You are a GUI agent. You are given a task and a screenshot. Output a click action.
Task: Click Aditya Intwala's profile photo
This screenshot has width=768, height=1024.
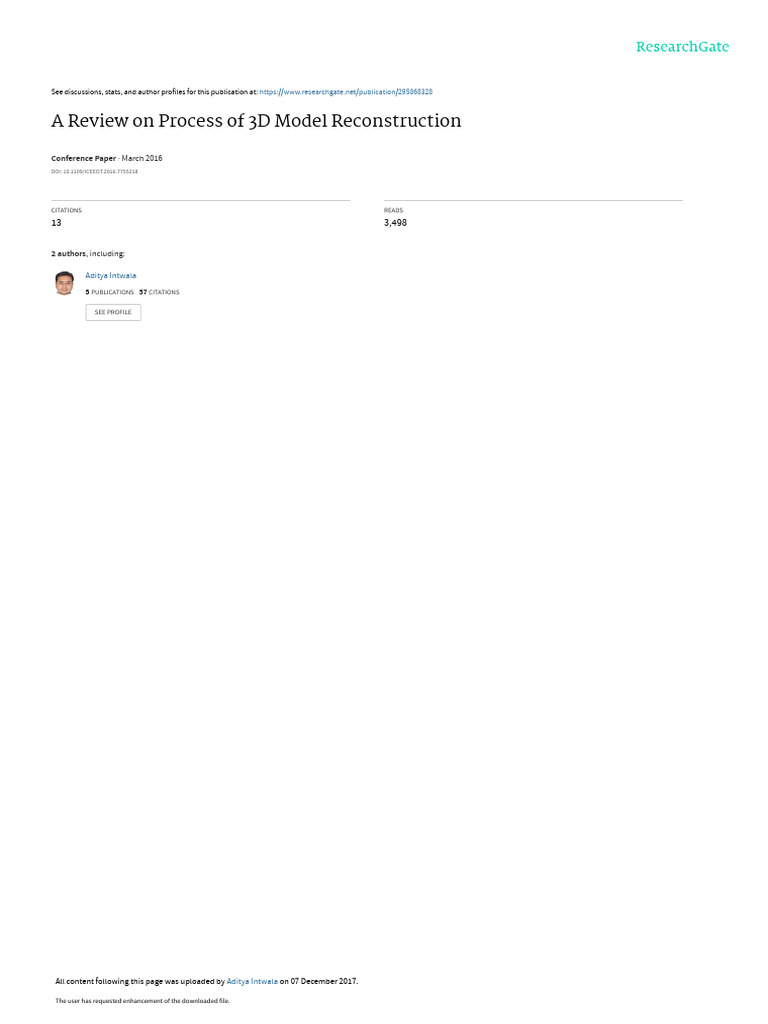pos(64,283)
